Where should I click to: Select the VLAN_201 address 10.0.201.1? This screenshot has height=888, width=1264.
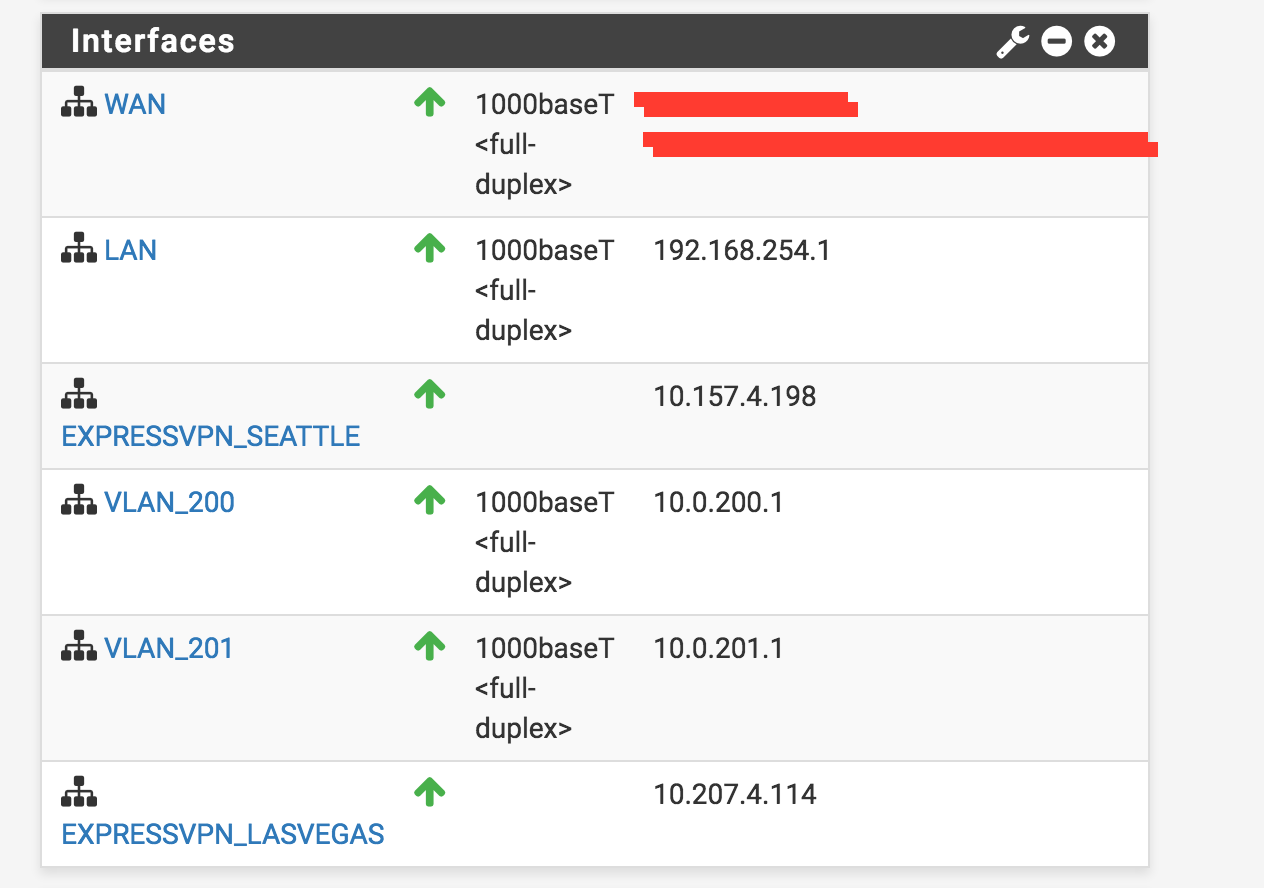[x=719, y=648]
